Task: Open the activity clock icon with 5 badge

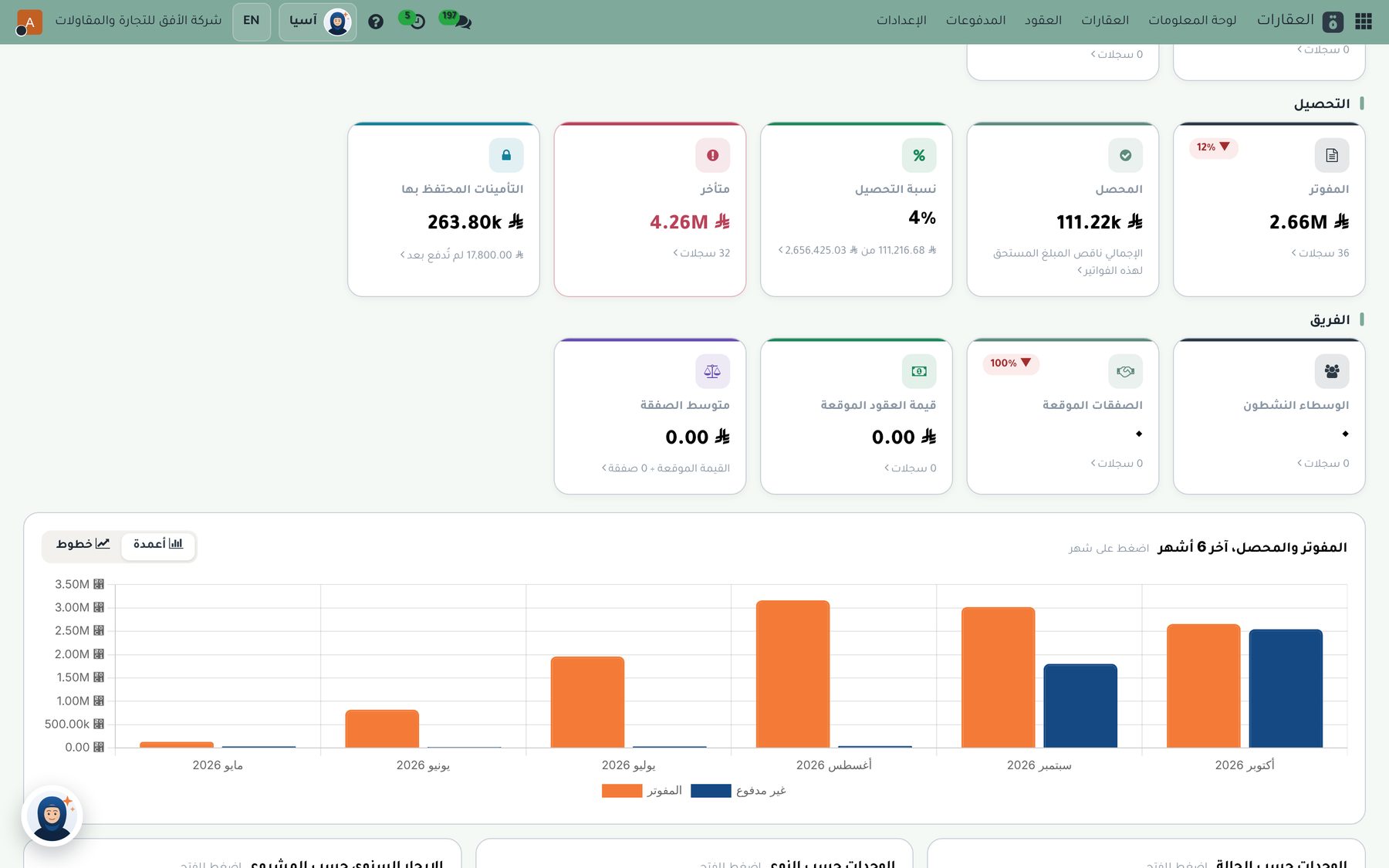Action: pyautogui.click(x=413, y=20)
